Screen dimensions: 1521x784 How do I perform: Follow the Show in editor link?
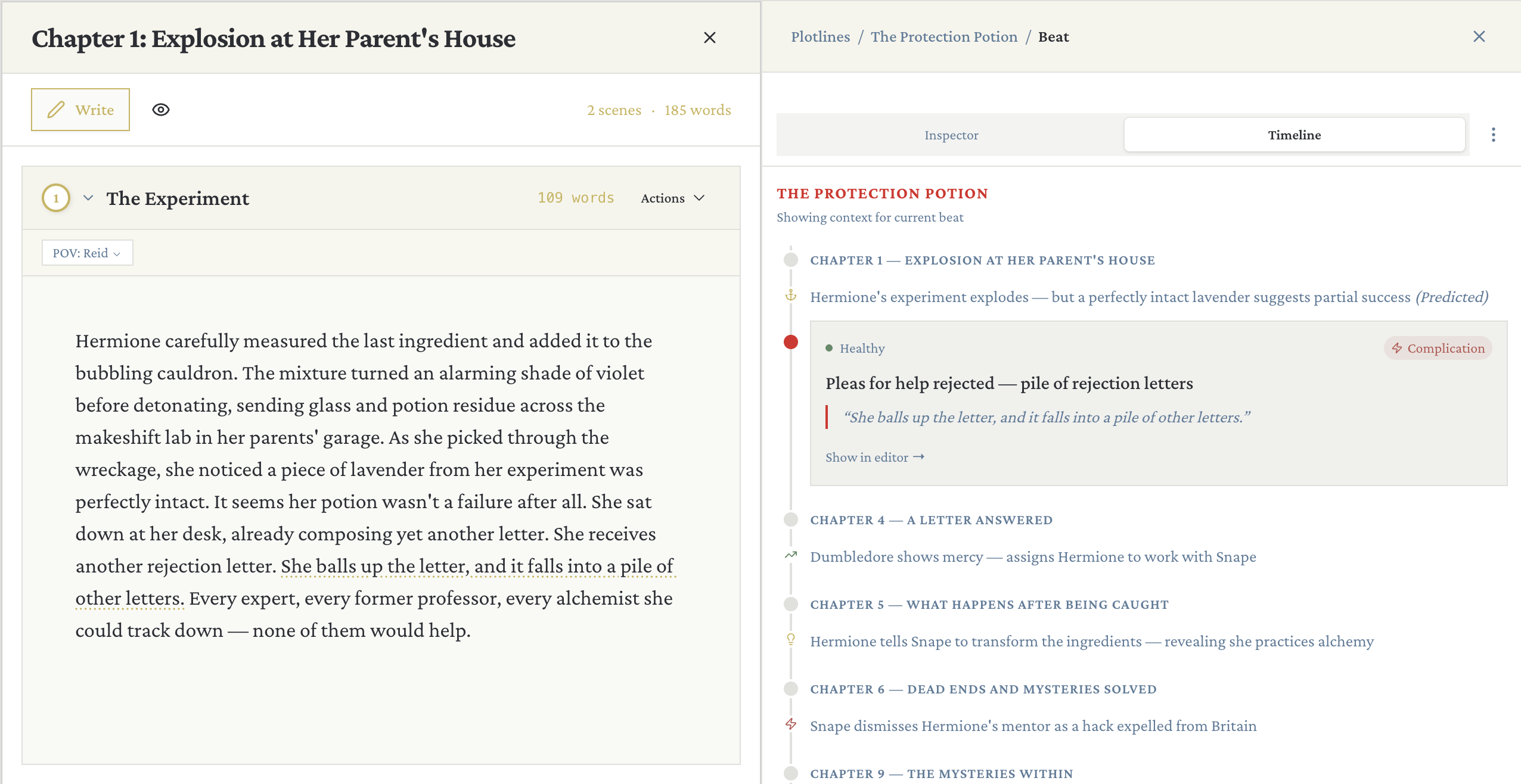click(x=874, y=456)
